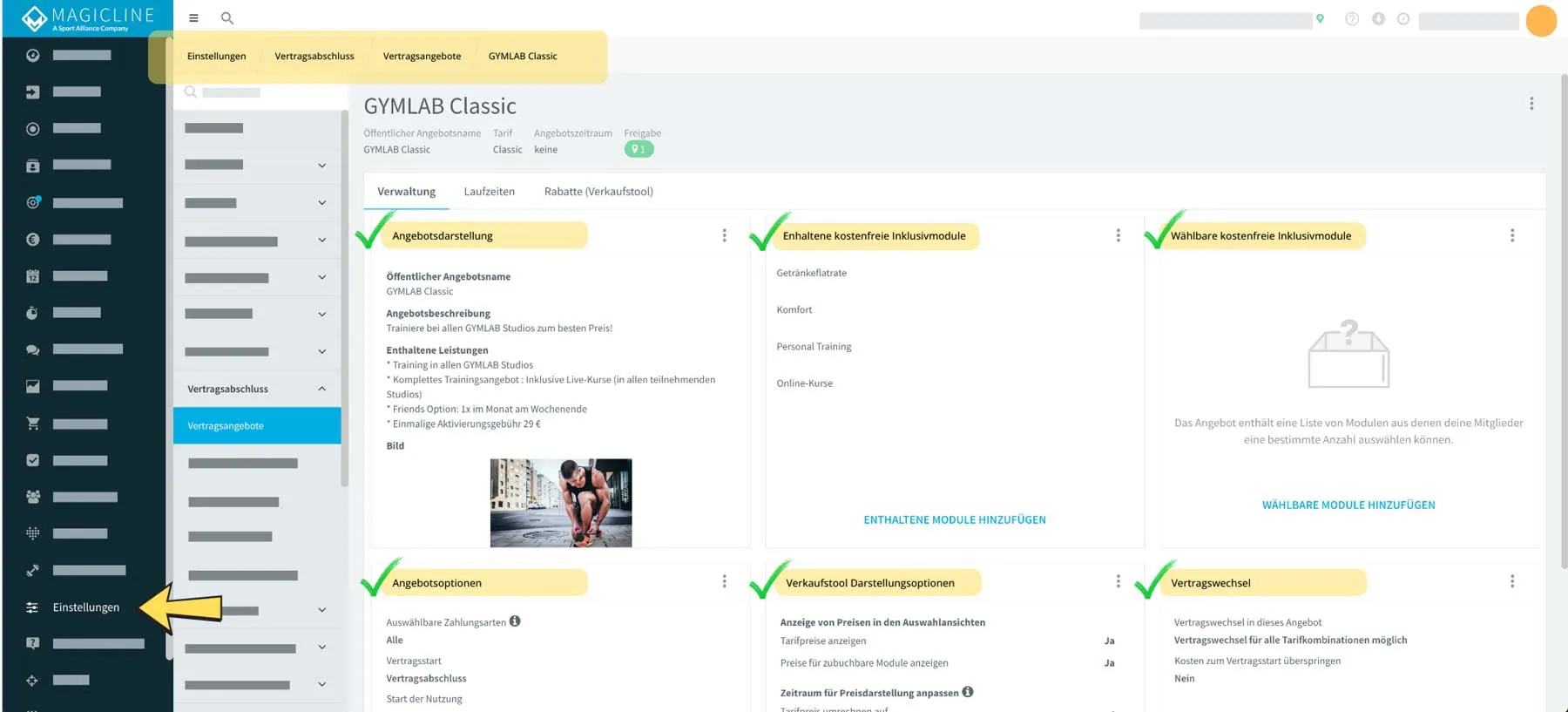Click the hamburger menu icon
The image size is (1568, 712).
[193, 18]
